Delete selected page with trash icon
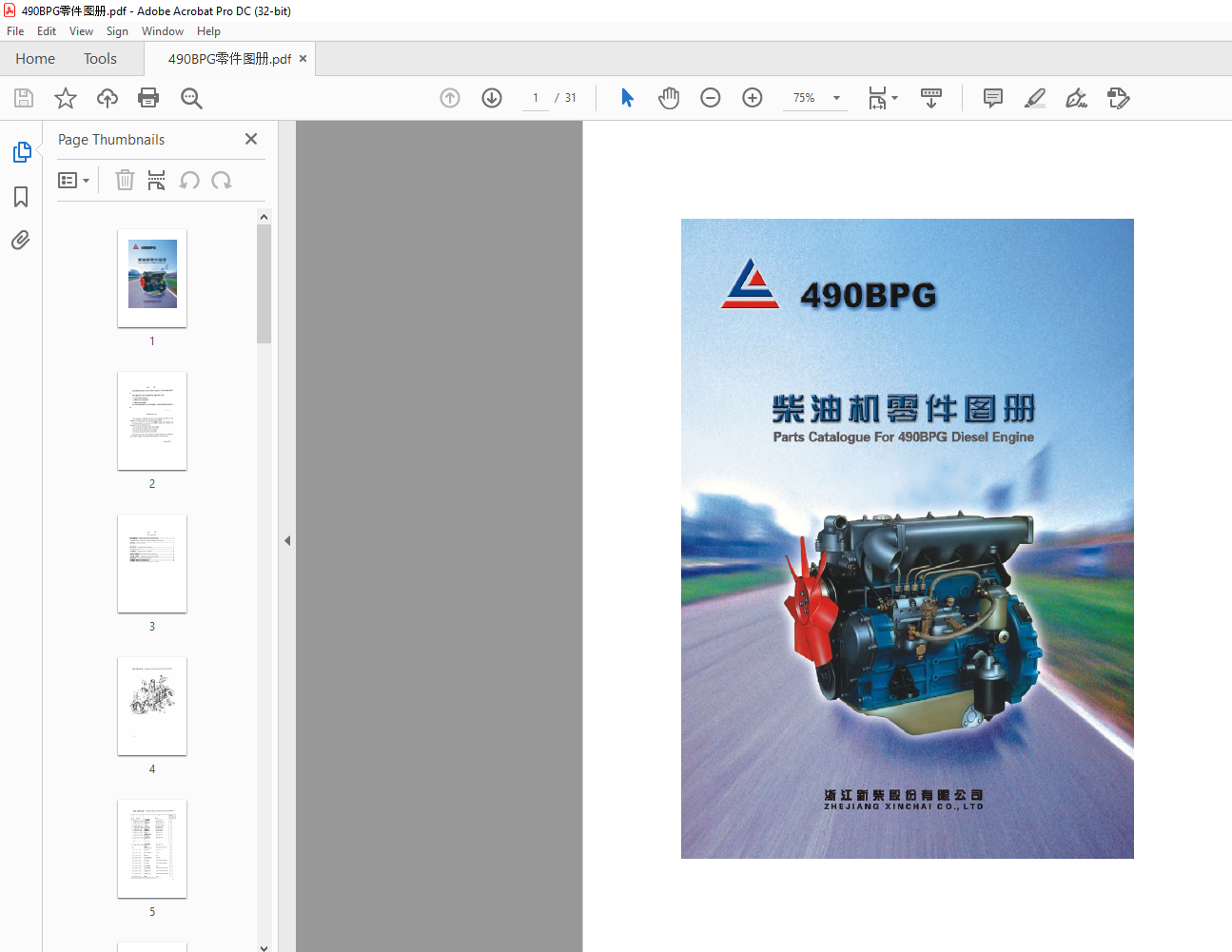 (x=125, y=180)
